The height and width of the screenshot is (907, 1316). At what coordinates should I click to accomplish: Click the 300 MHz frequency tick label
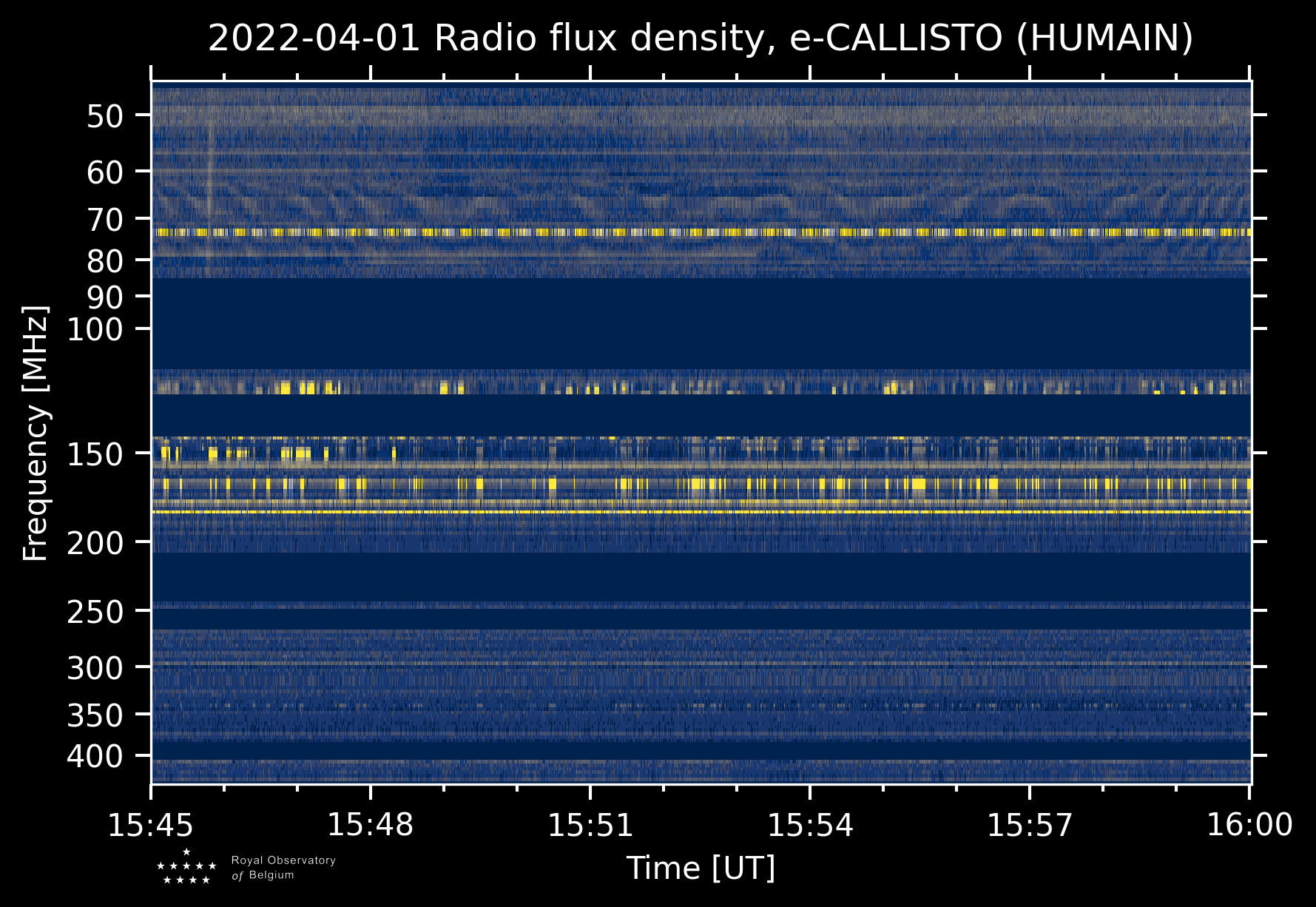click(95, 668)
